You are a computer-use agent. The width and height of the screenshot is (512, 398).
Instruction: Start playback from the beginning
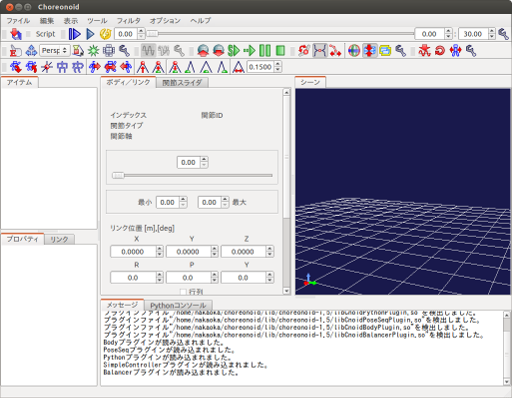75,34
